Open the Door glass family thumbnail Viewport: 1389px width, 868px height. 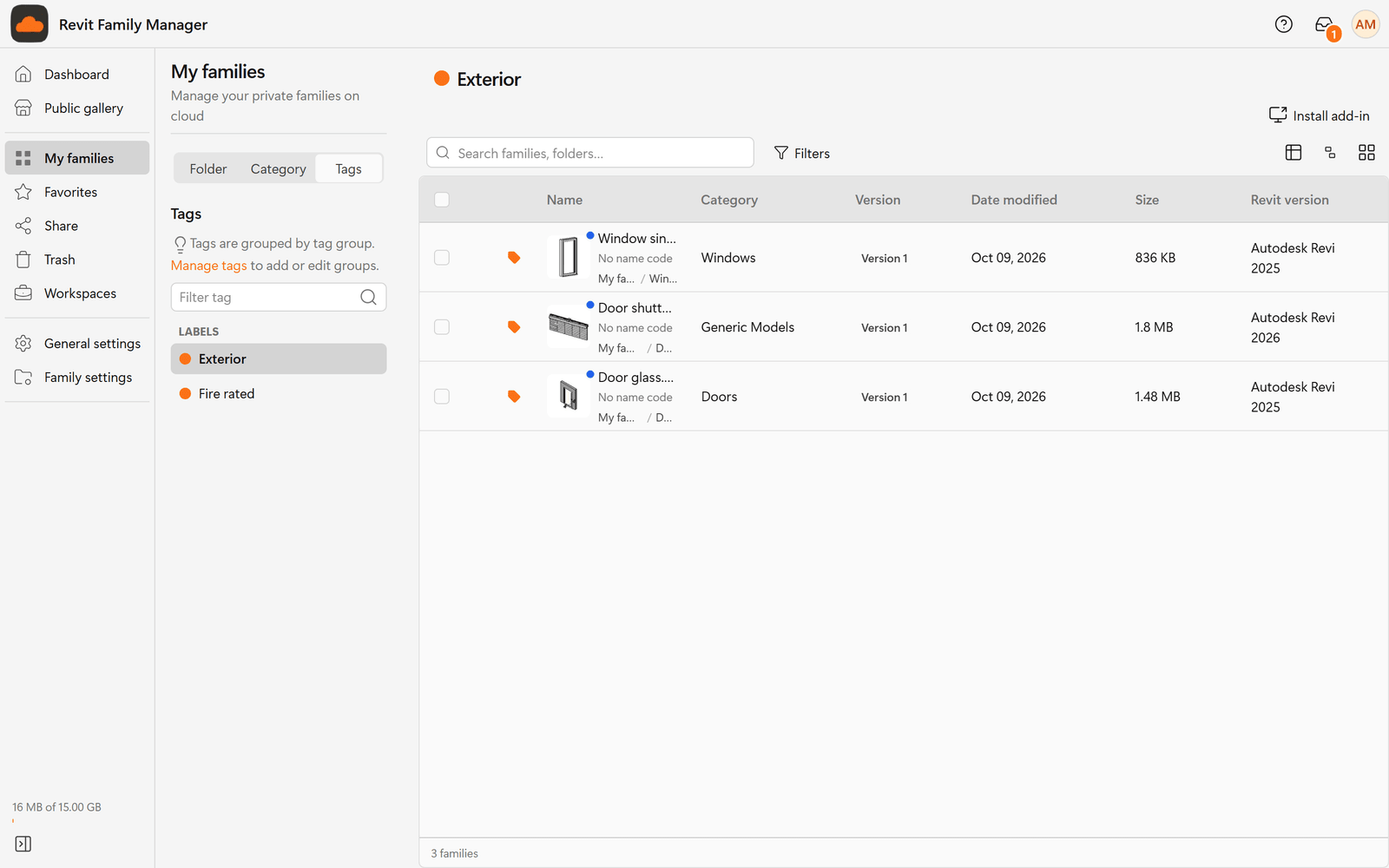coord(569,396)
